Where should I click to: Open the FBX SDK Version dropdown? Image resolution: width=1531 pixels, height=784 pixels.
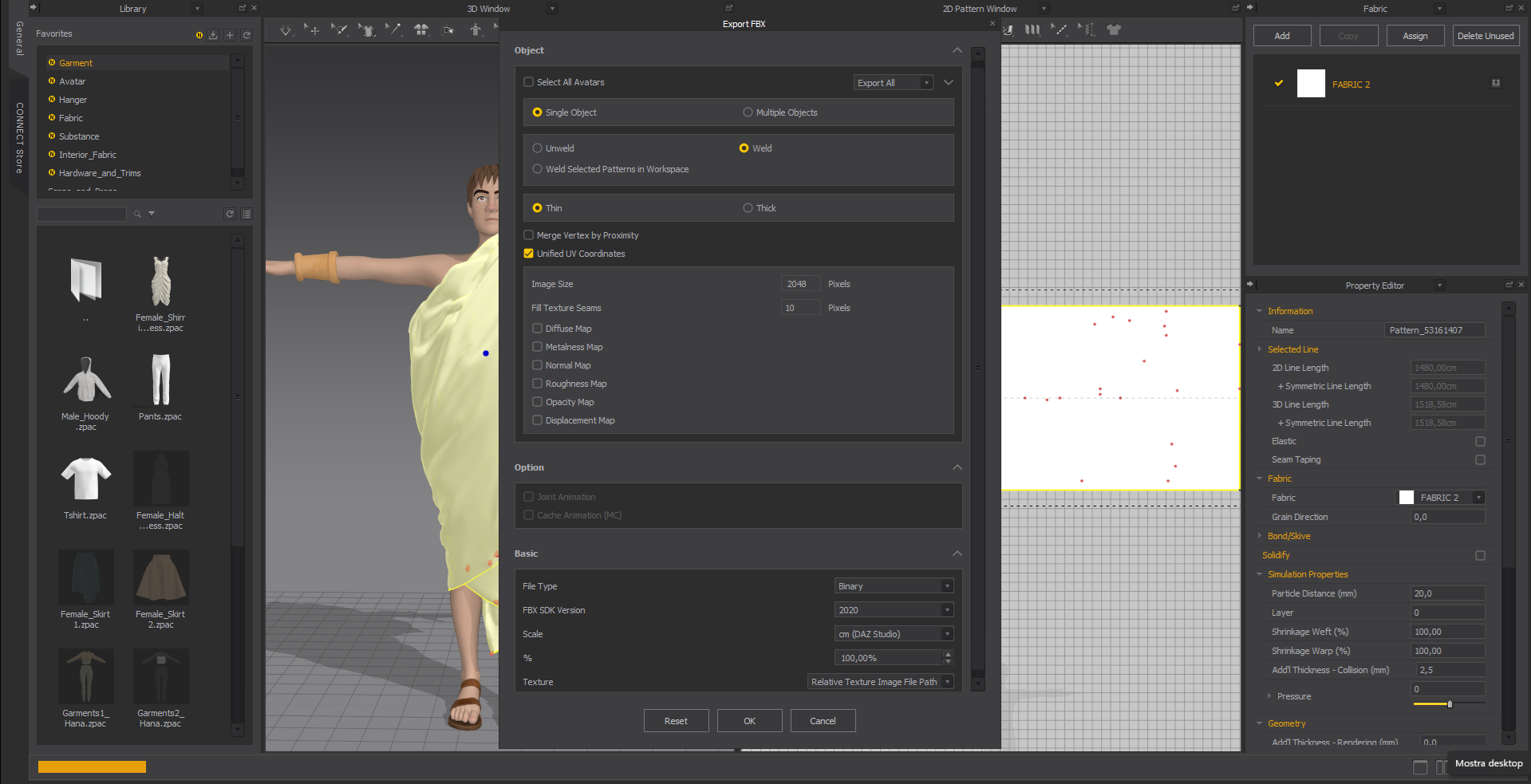pos(894,610)
